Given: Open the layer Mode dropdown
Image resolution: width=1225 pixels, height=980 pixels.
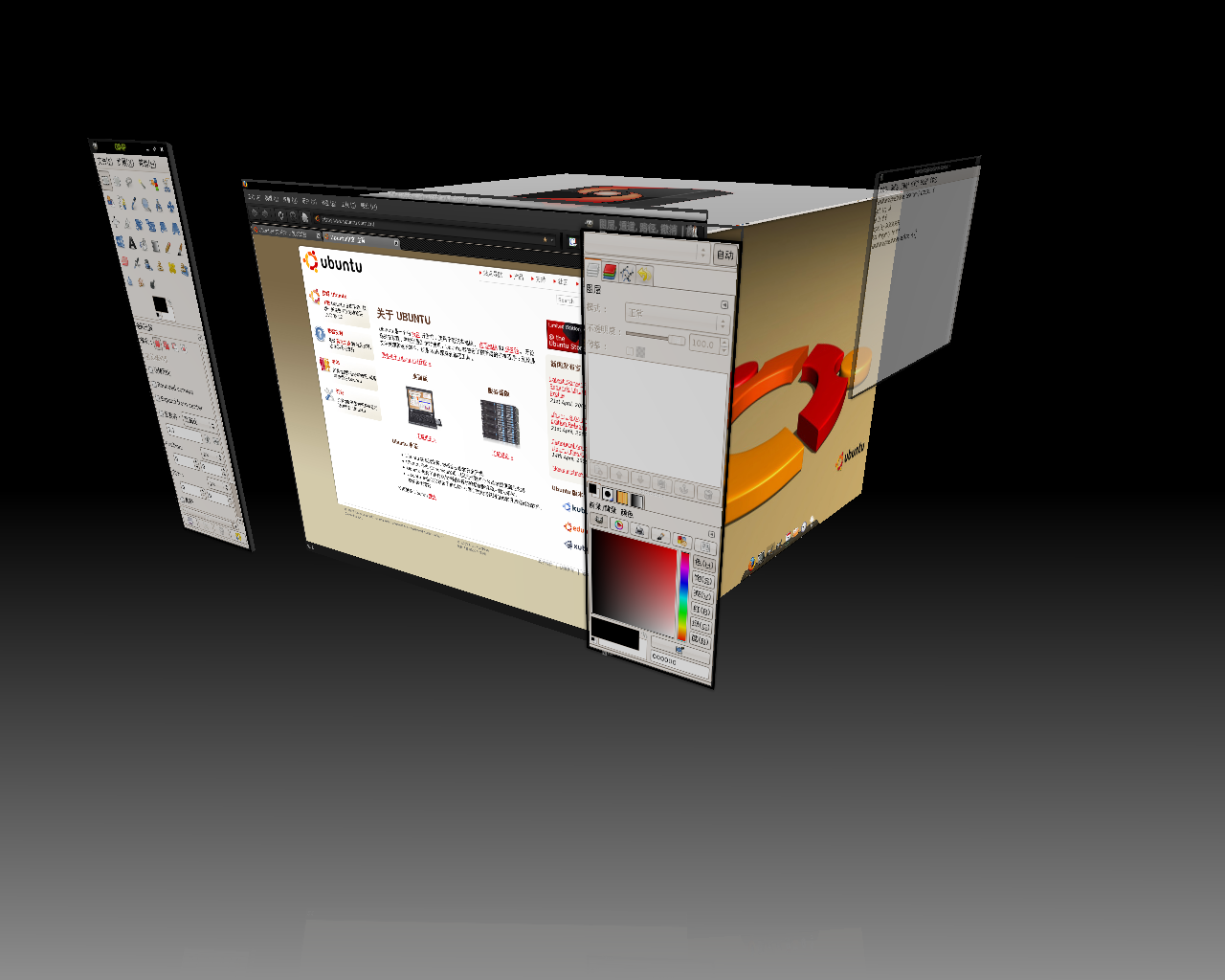Looking at the screenshot, I should 678,319.
